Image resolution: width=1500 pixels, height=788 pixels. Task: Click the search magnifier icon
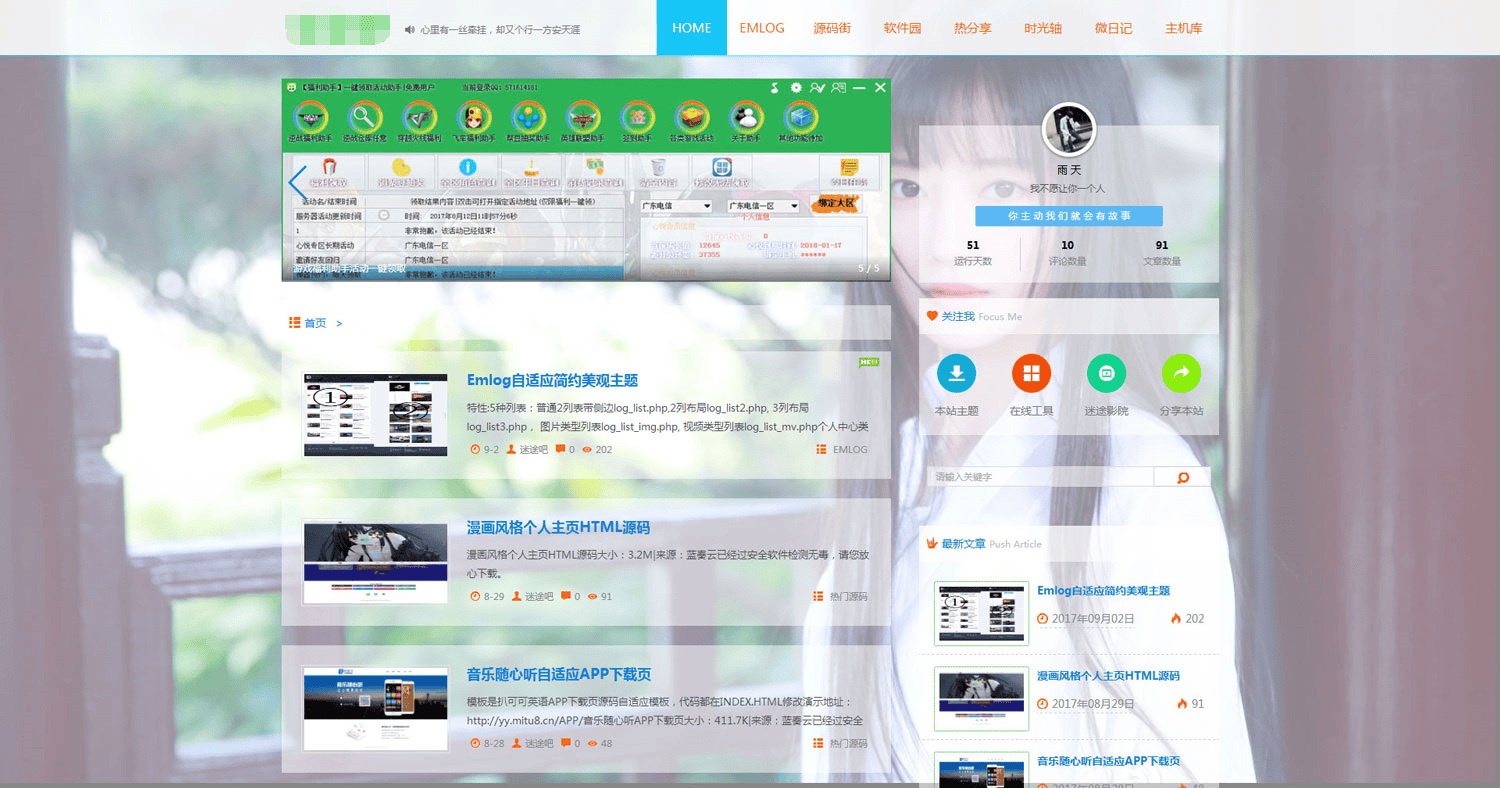1184,477
